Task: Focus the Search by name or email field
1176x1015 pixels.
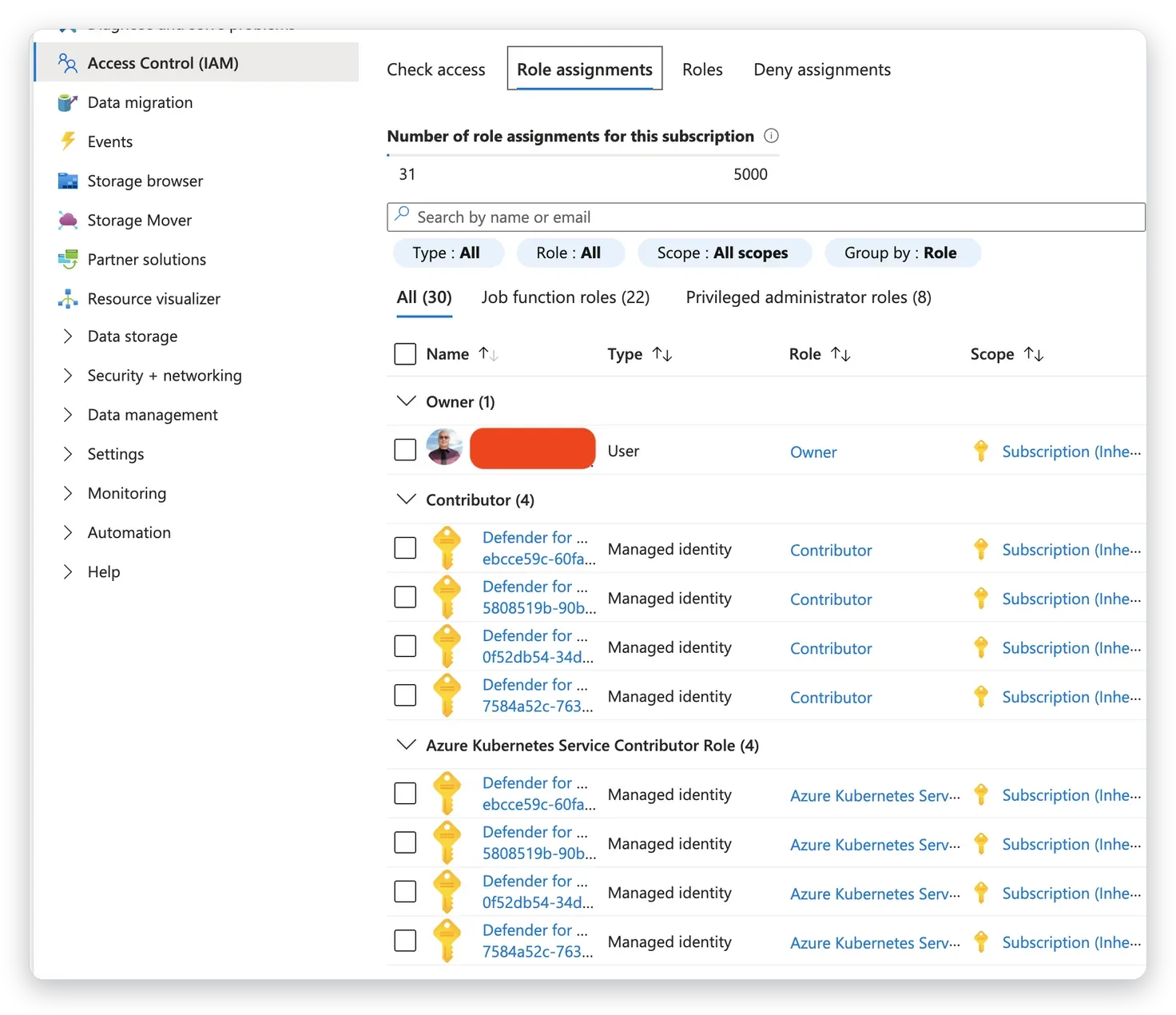Action: coord(766,217)
